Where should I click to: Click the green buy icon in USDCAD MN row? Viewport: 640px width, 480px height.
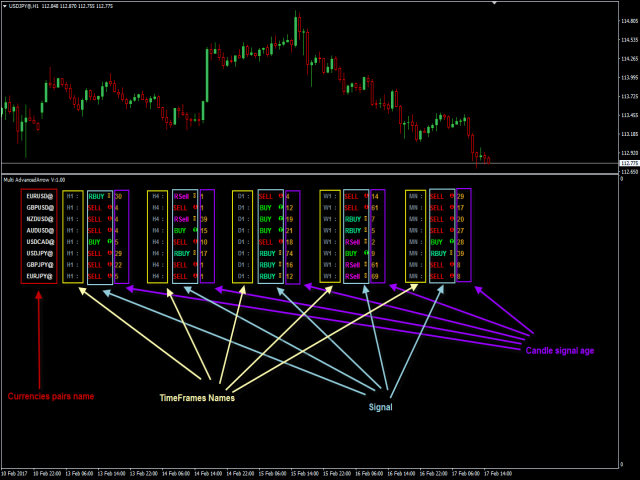click(x=452, y=242)
